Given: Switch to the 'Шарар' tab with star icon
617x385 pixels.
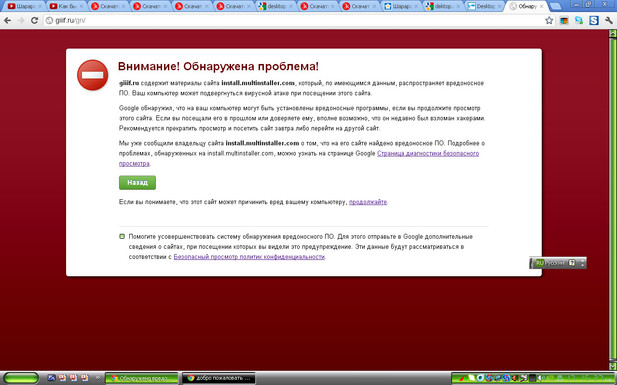Looking at the screenshot, I should pyautogui.click(x=402, y=6).
